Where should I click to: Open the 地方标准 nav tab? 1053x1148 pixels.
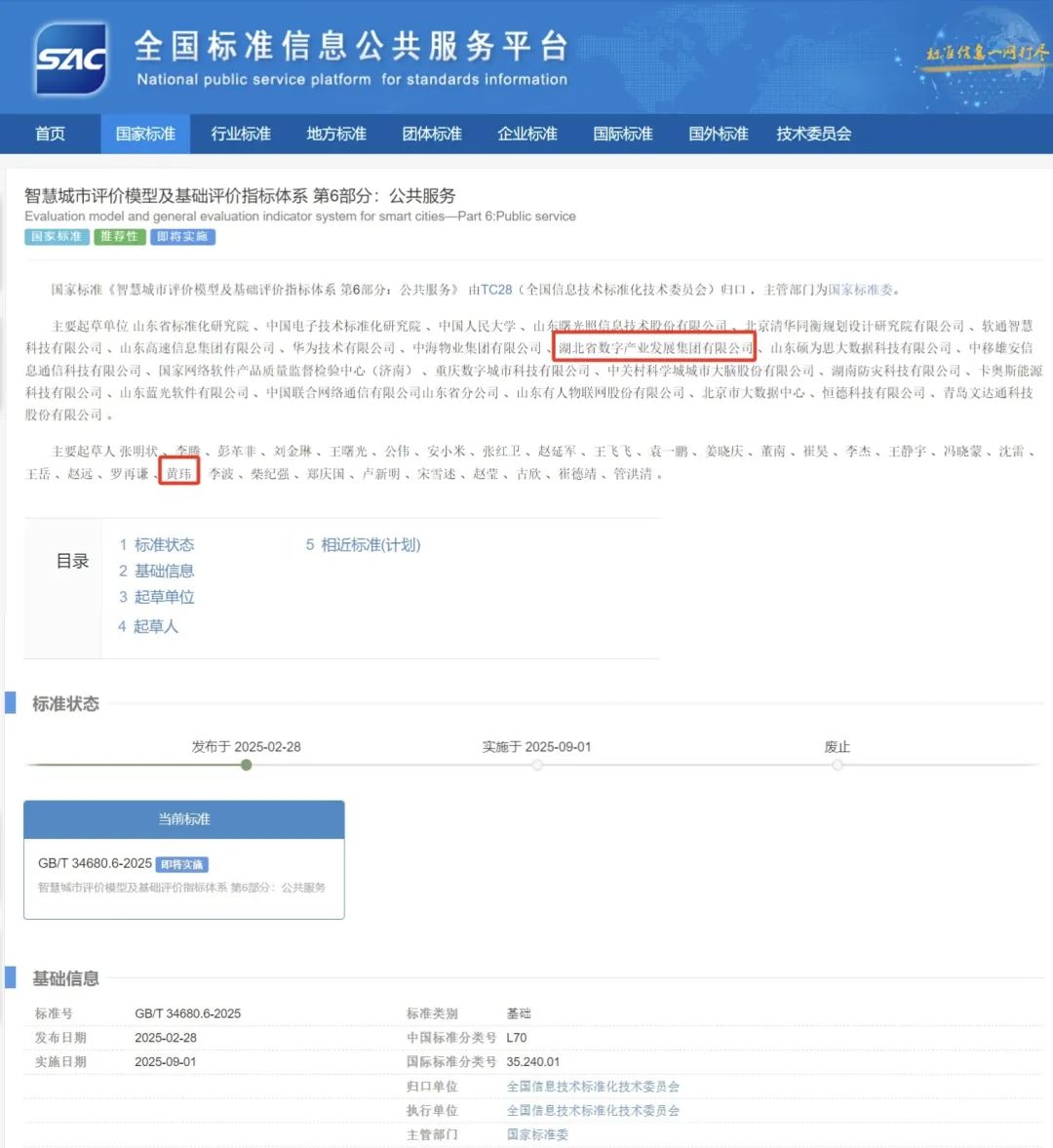pyautogui.click(x=336, y=134)
